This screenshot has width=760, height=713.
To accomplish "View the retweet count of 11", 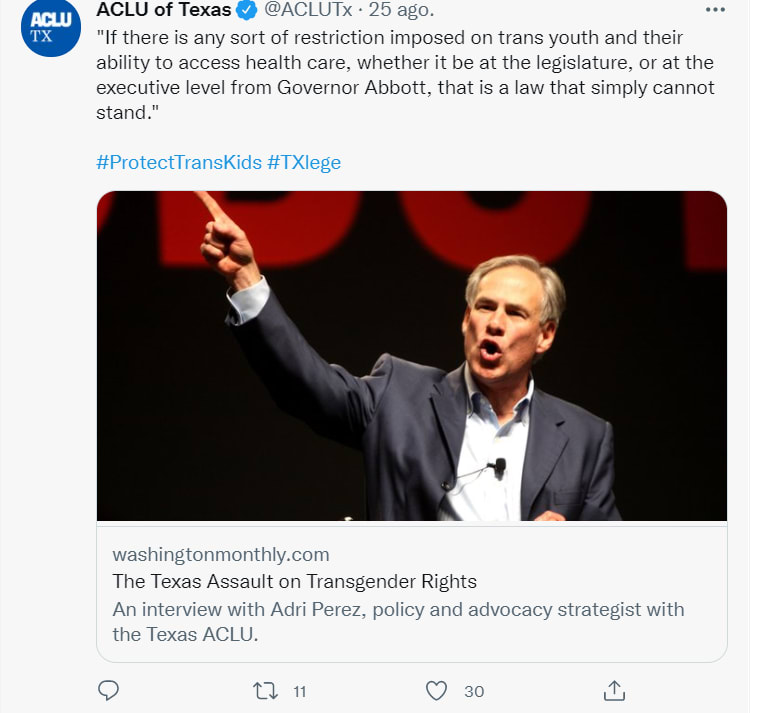I will (x=299, y=691).
